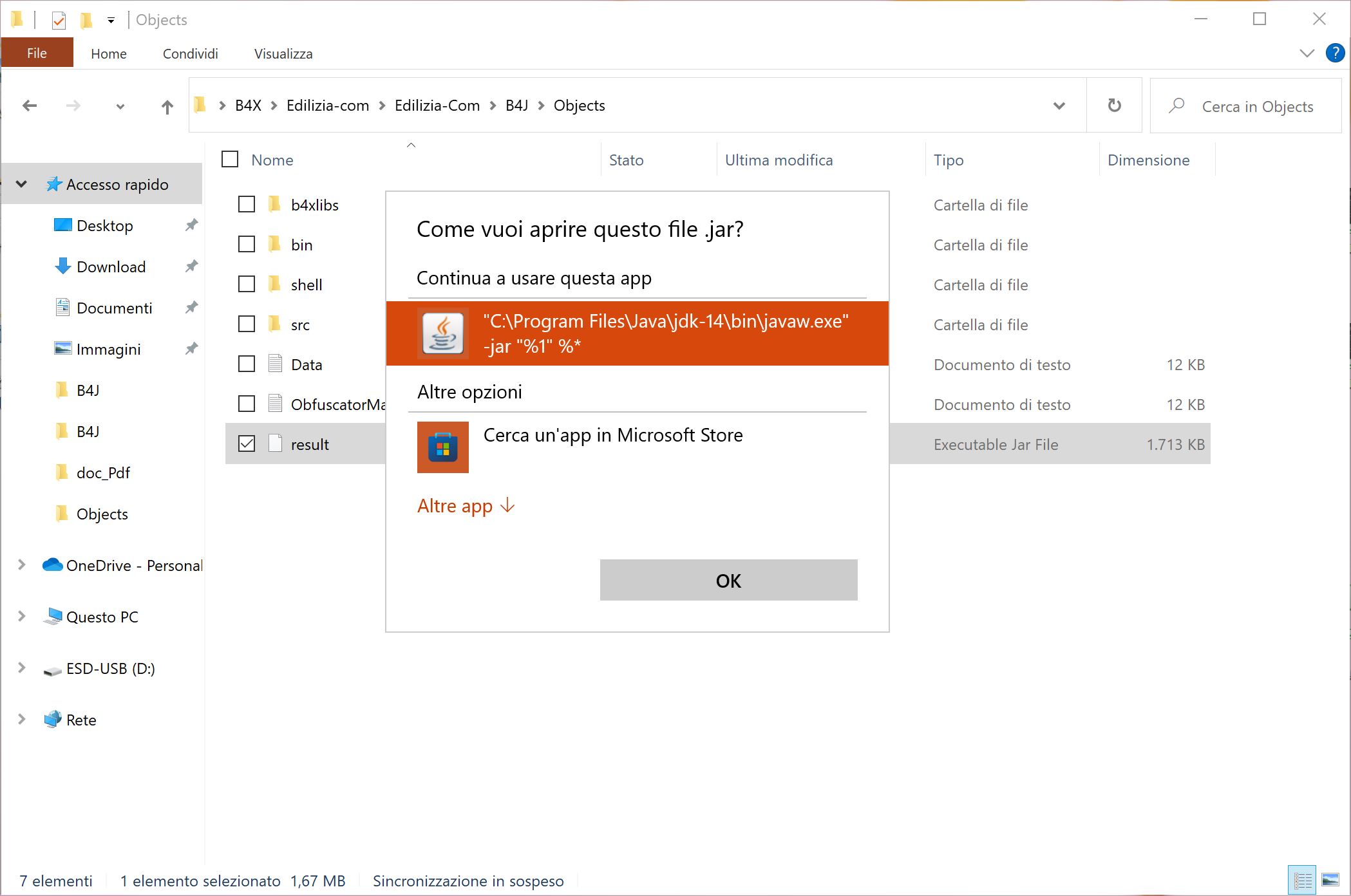Expand the Questo PC tree node
Screen dimensions: 1351x896
[x=22, y=617]
